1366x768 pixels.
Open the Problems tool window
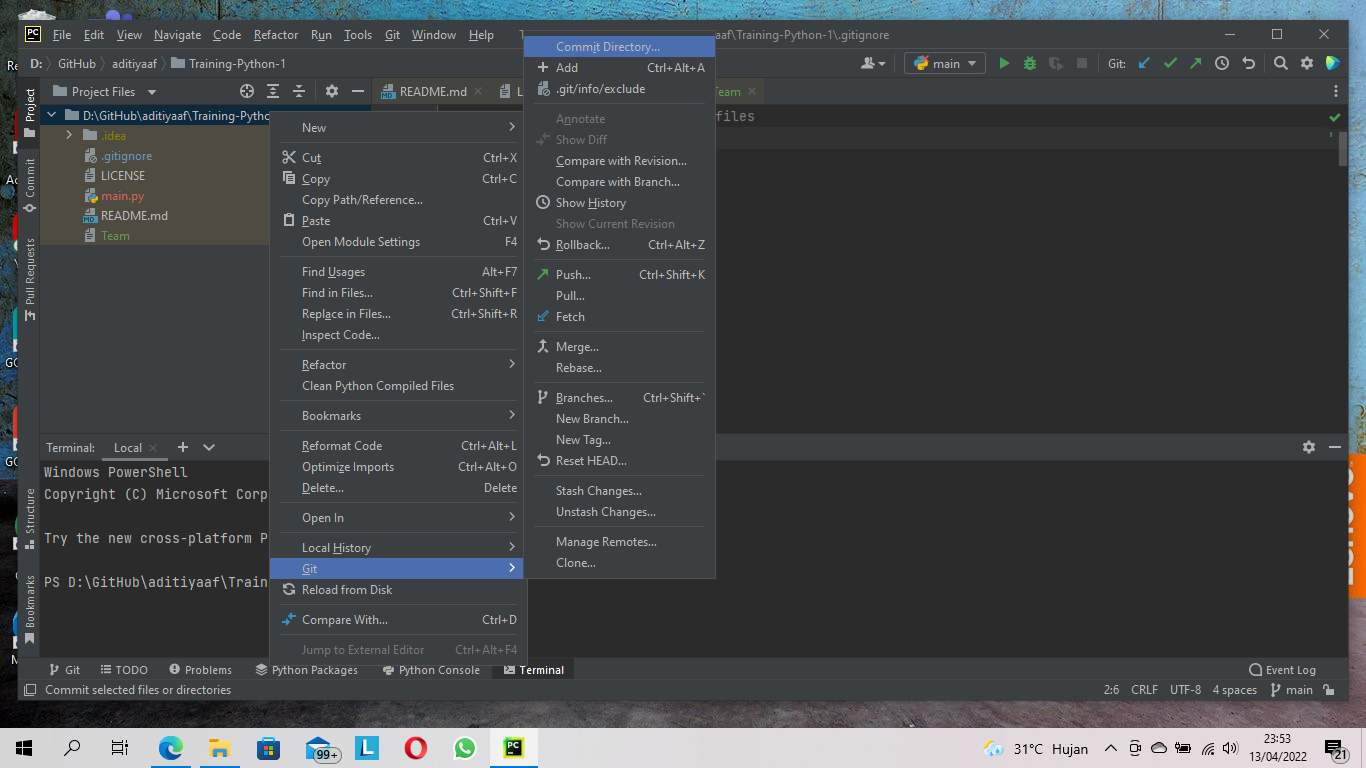click(200, 669)
